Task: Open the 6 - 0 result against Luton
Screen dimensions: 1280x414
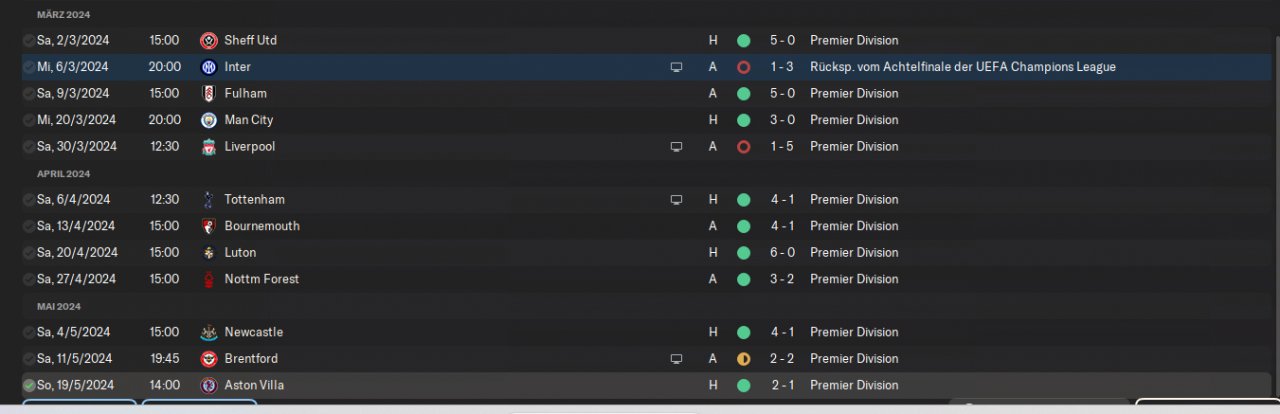Action: tap(782, 252)
